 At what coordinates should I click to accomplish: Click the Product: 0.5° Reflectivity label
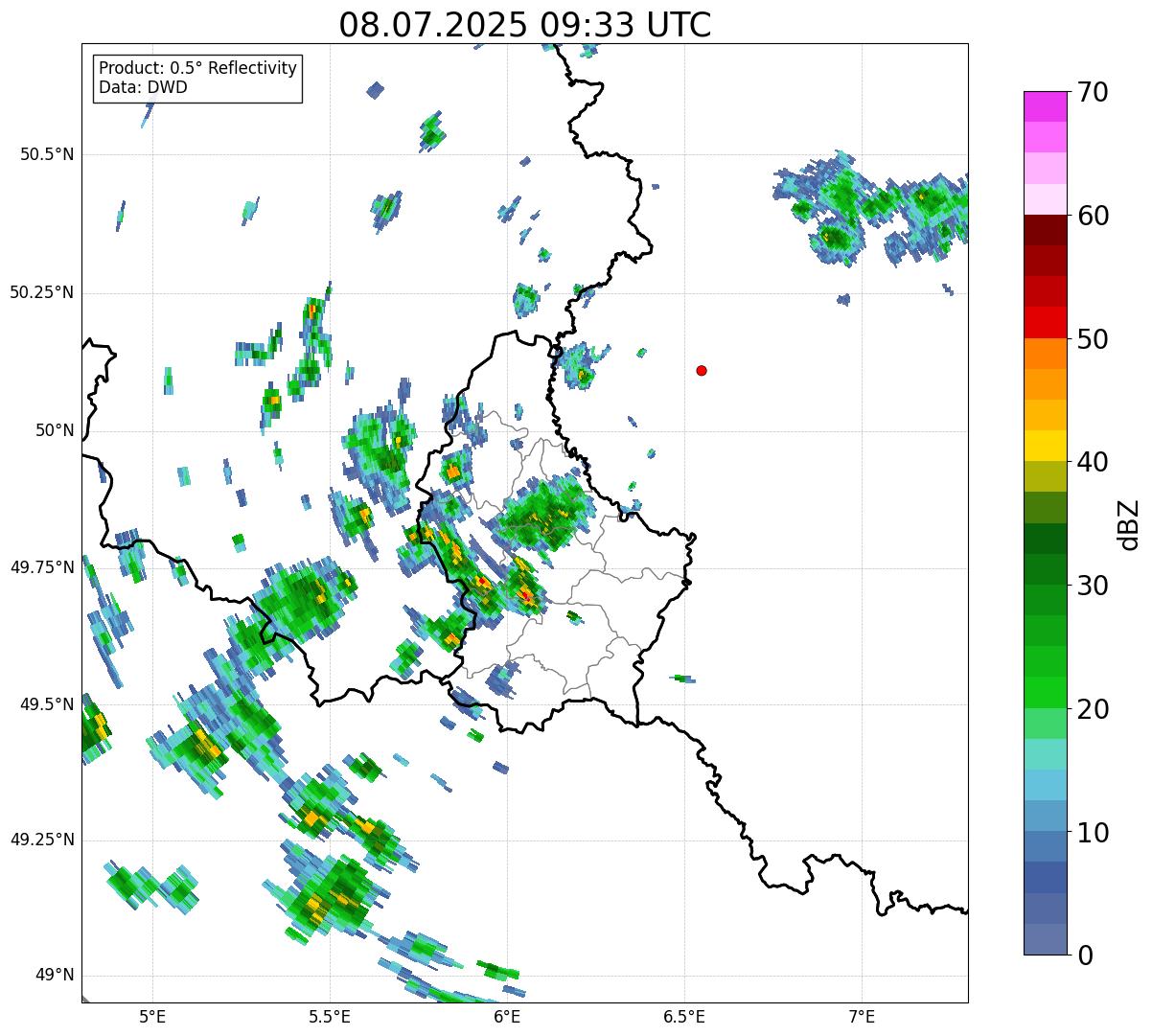point(198,69)
